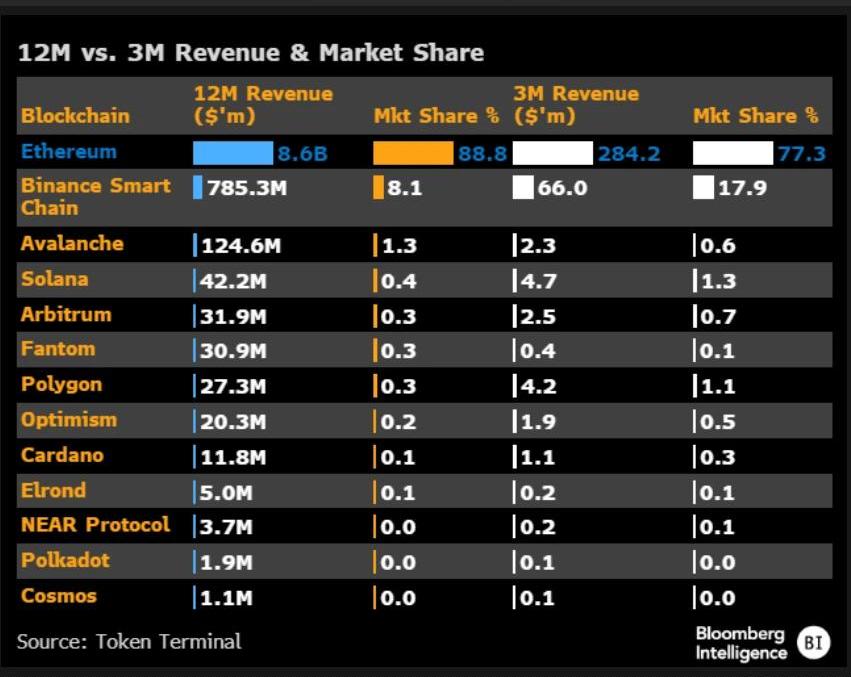Click the Bloomberg Intelligence BI circle logo
The width and height of the screenshot is (851, 677).
tap(814, 643)
